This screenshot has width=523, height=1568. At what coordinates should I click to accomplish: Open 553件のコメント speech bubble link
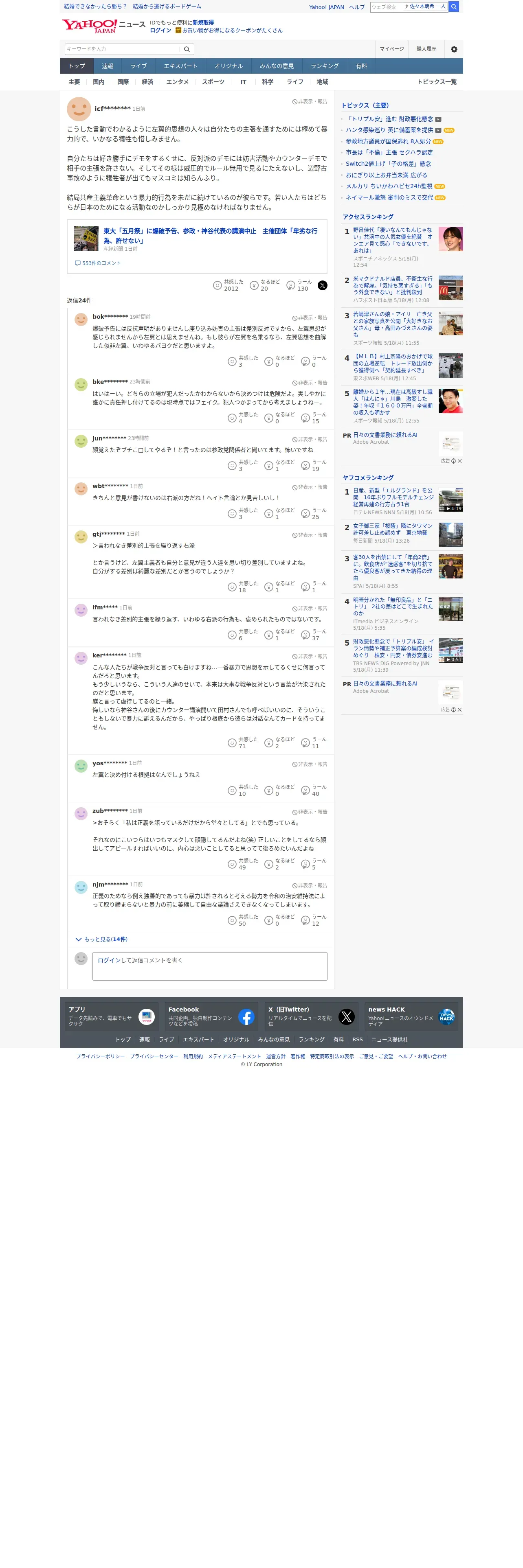point(97,263)
